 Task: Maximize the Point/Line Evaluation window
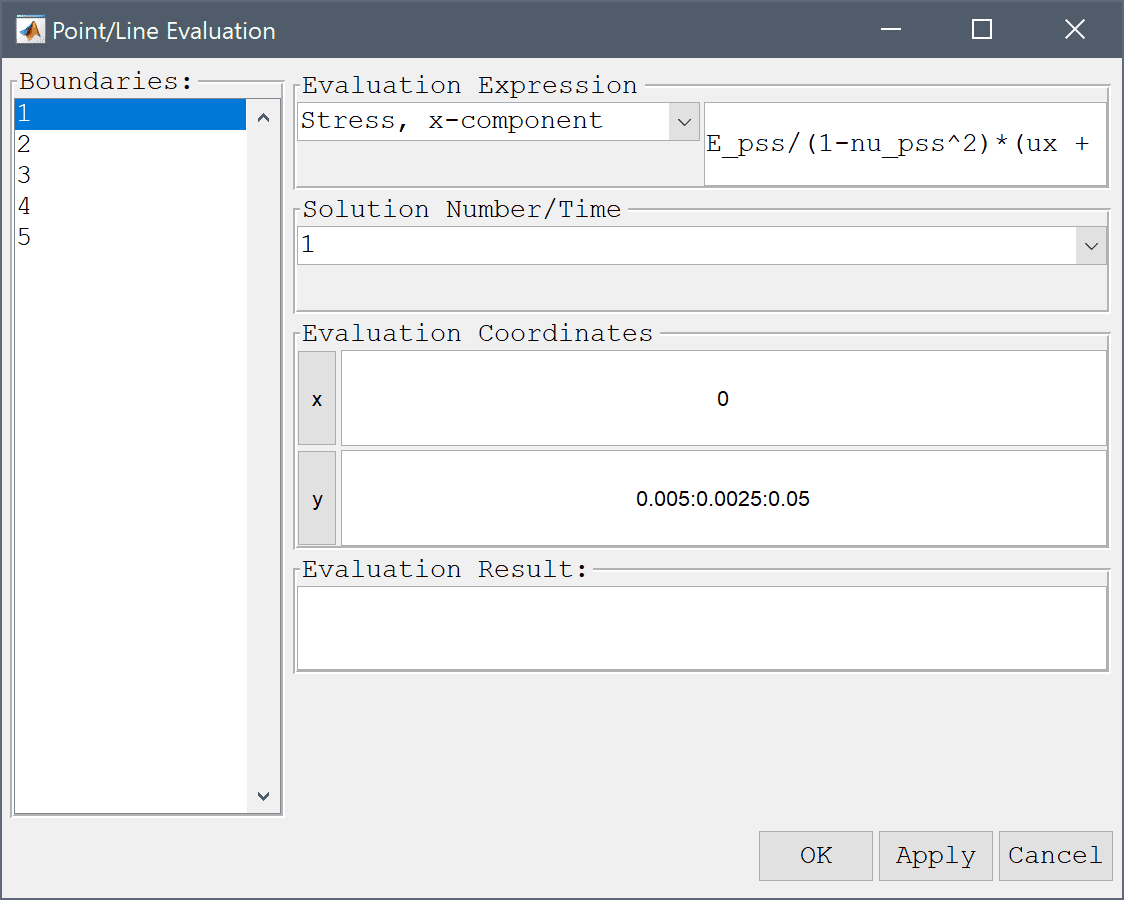[x=982, y=30]
